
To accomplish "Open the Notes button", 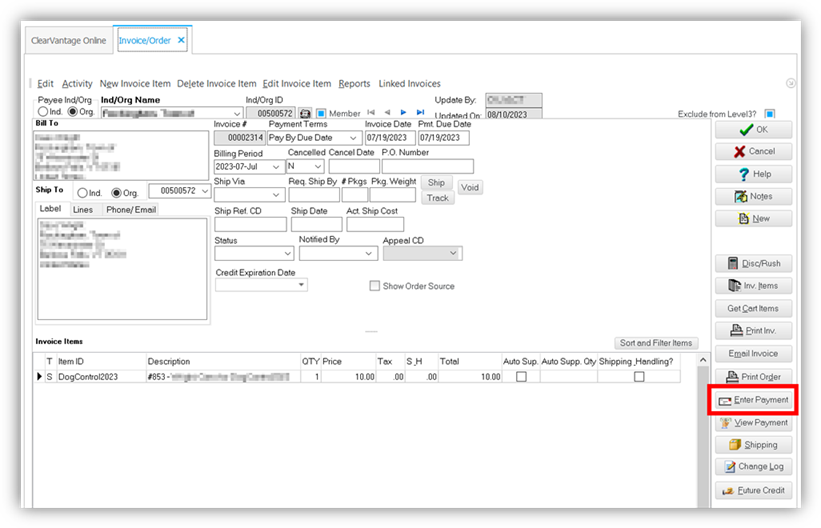I will tap(753, 196).
